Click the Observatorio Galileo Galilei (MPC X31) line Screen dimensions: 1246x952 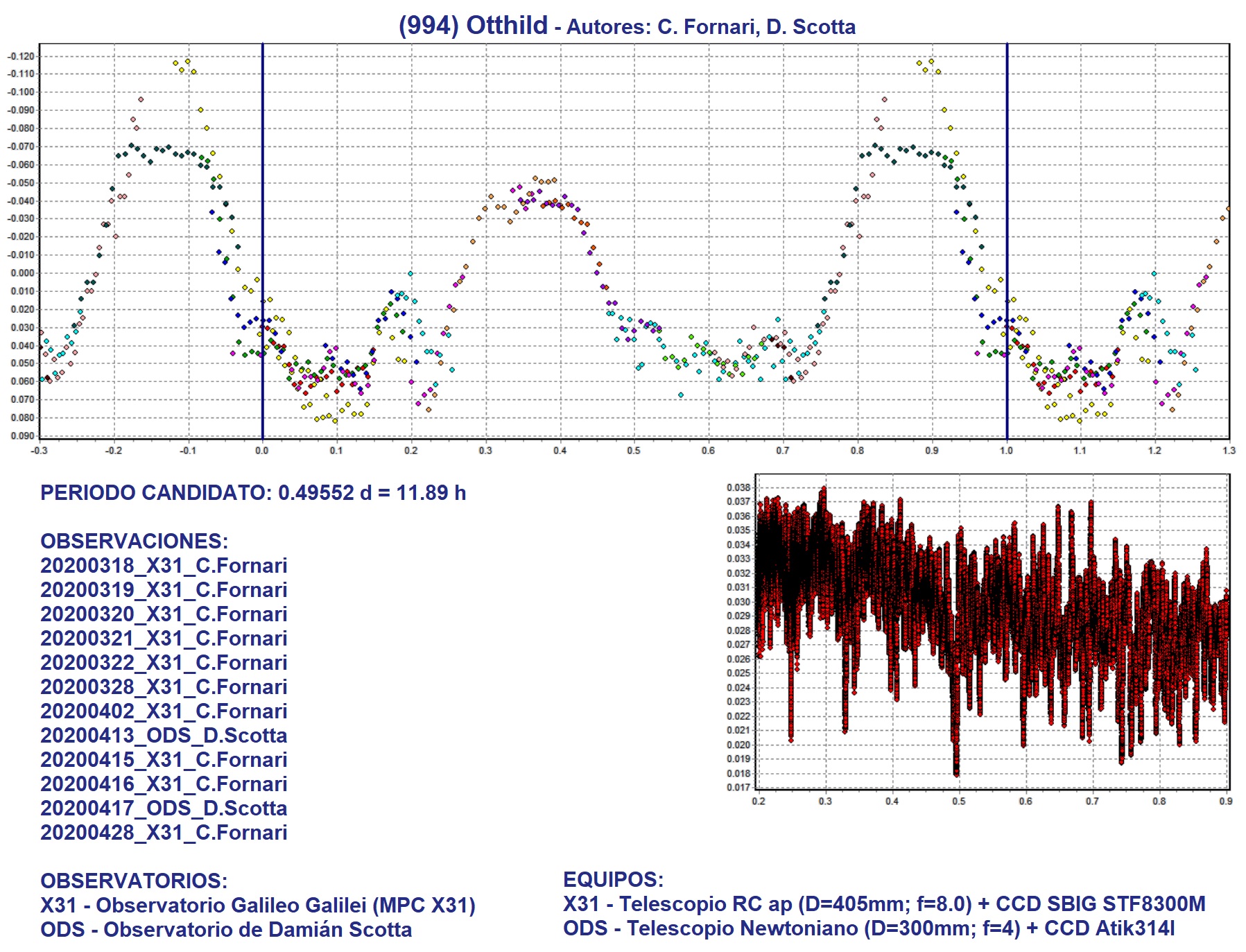258,906
